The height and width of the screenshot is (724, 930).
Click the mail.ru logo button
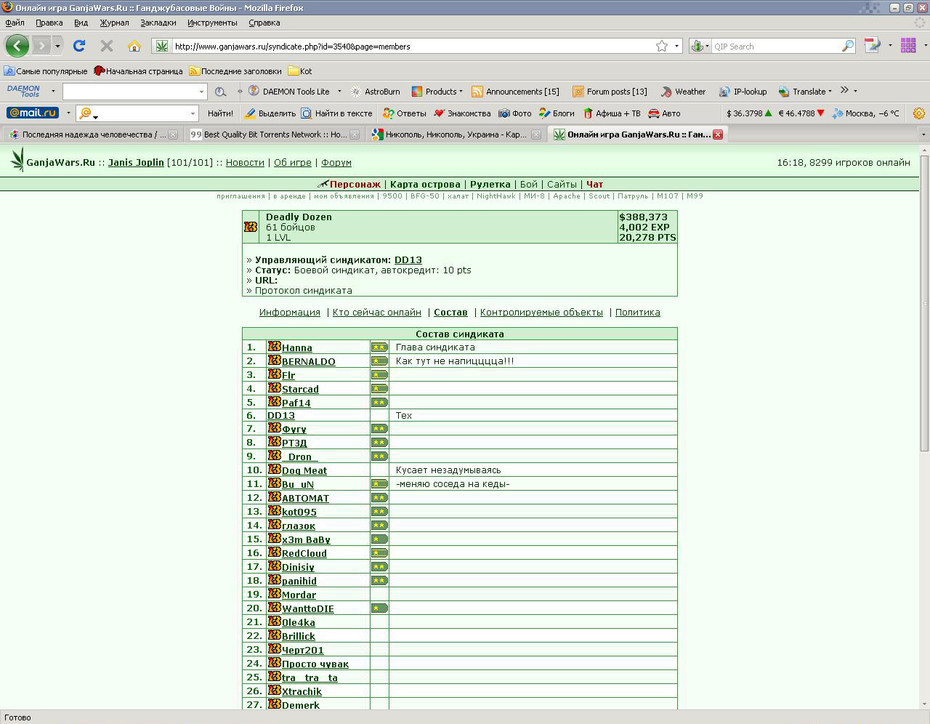33,113
